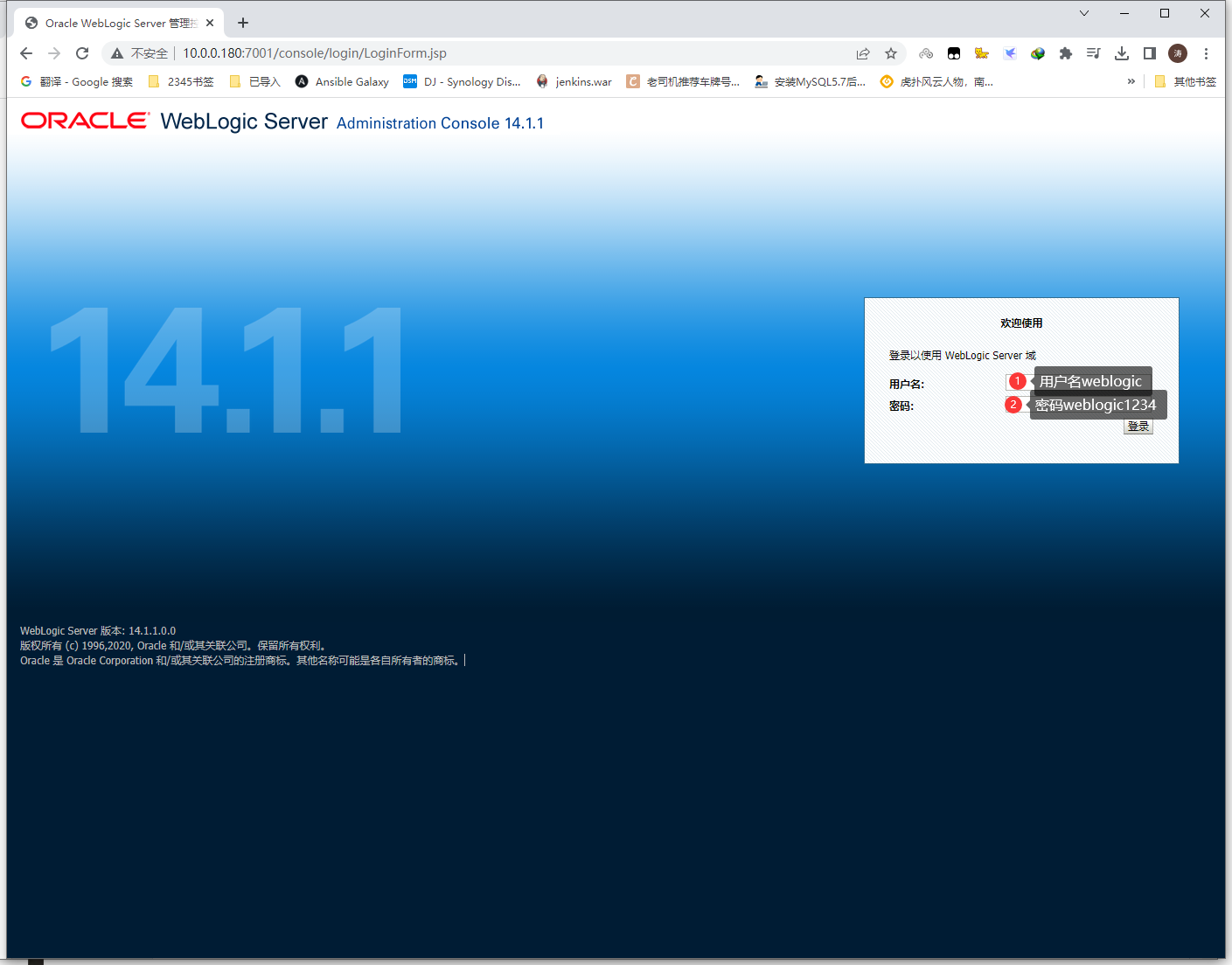The width and height of the screenshot is (1232, 965).
Task: Open the Ansible Galaxy bookmark
Action: (342, 81)
